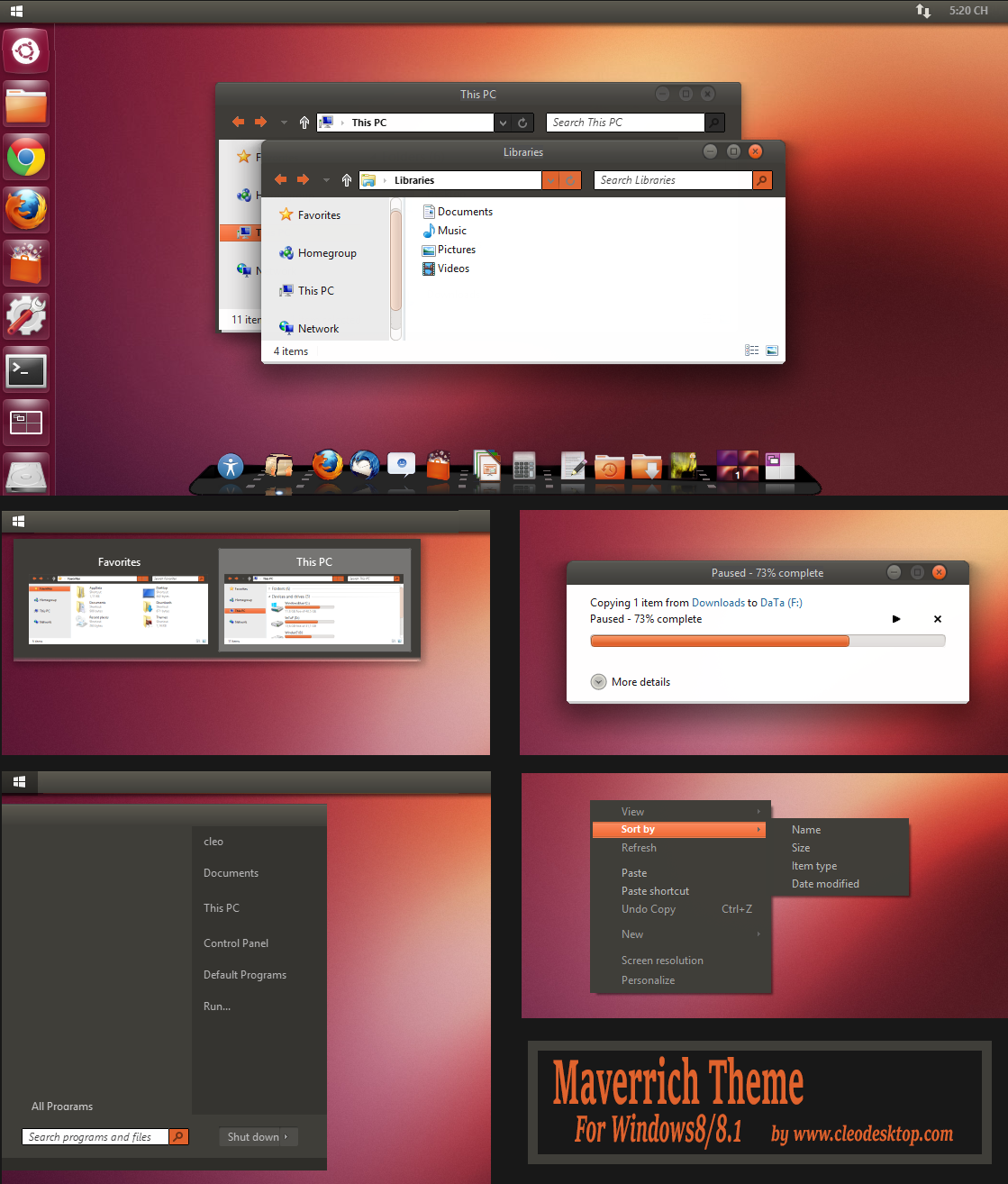The width and height of the screenshot is (1008, 1184).
Task: Open the hard drive icon in launcher
Action: pyautogui.click(x=26, y=474)
